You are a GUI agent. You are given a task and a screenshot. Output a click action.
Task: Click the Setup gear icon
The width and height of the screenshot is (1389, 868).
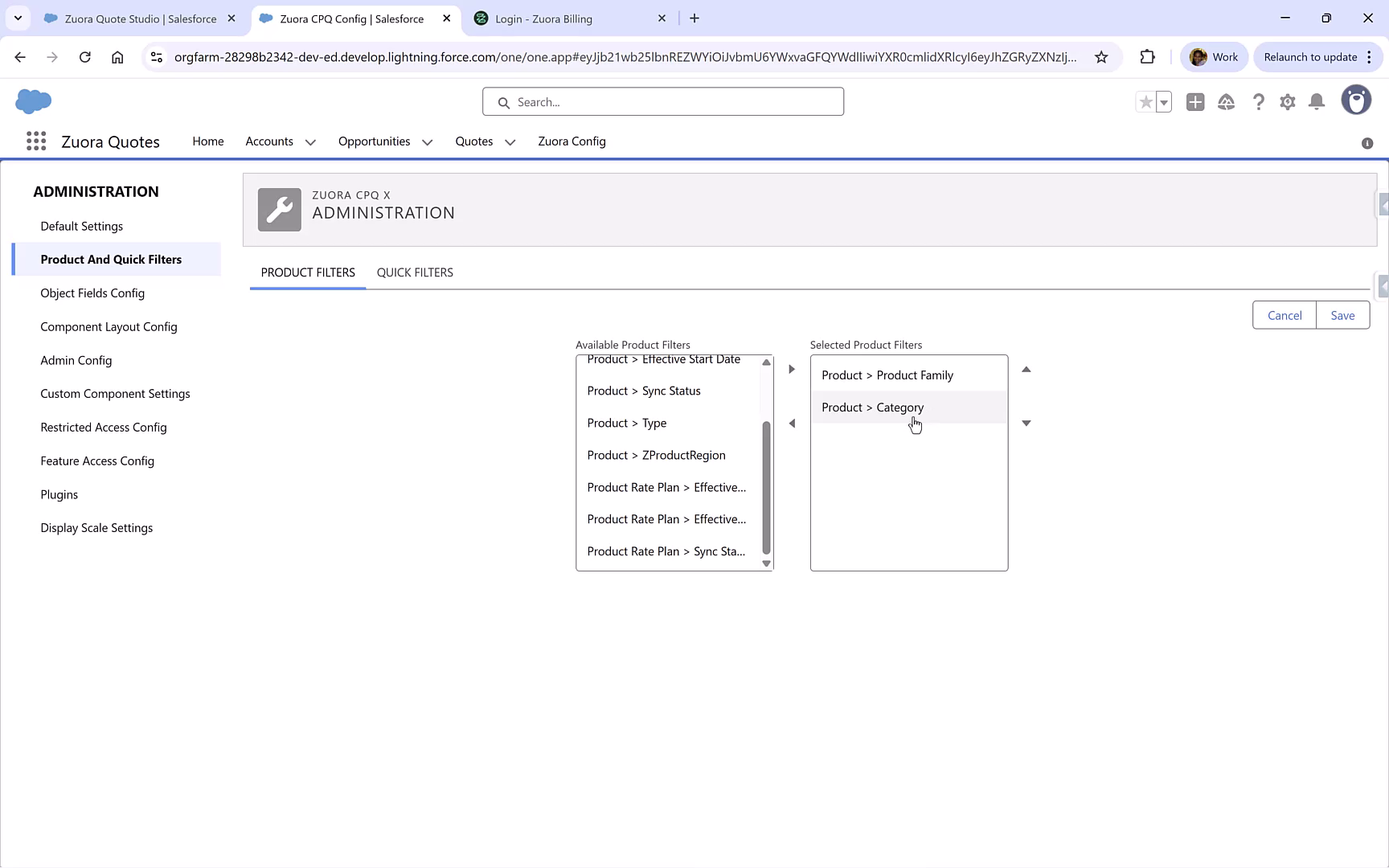click(x=1287, y=102)
